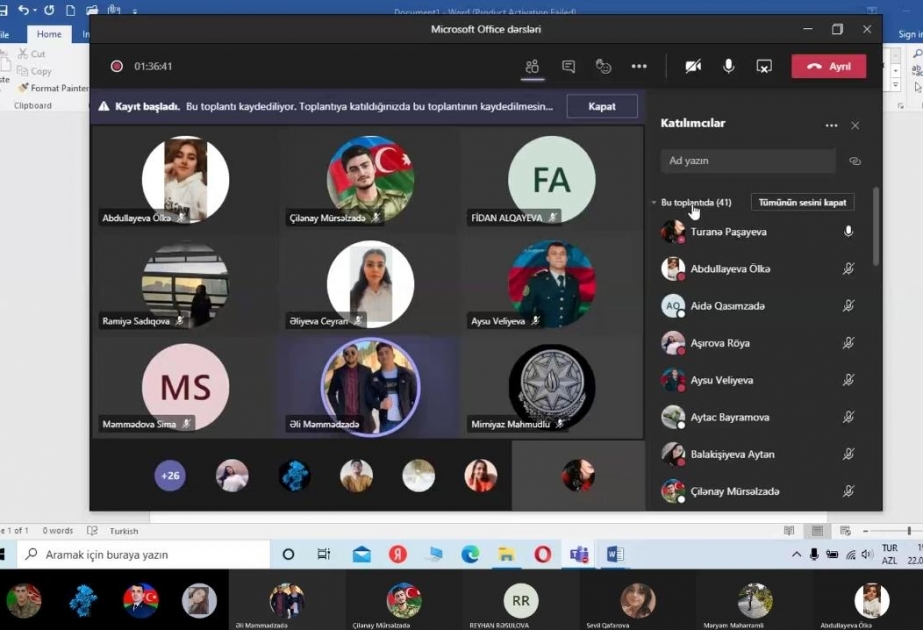Click 0 words in Word status bar
The image size is (923, 630).
coord(58,530)
